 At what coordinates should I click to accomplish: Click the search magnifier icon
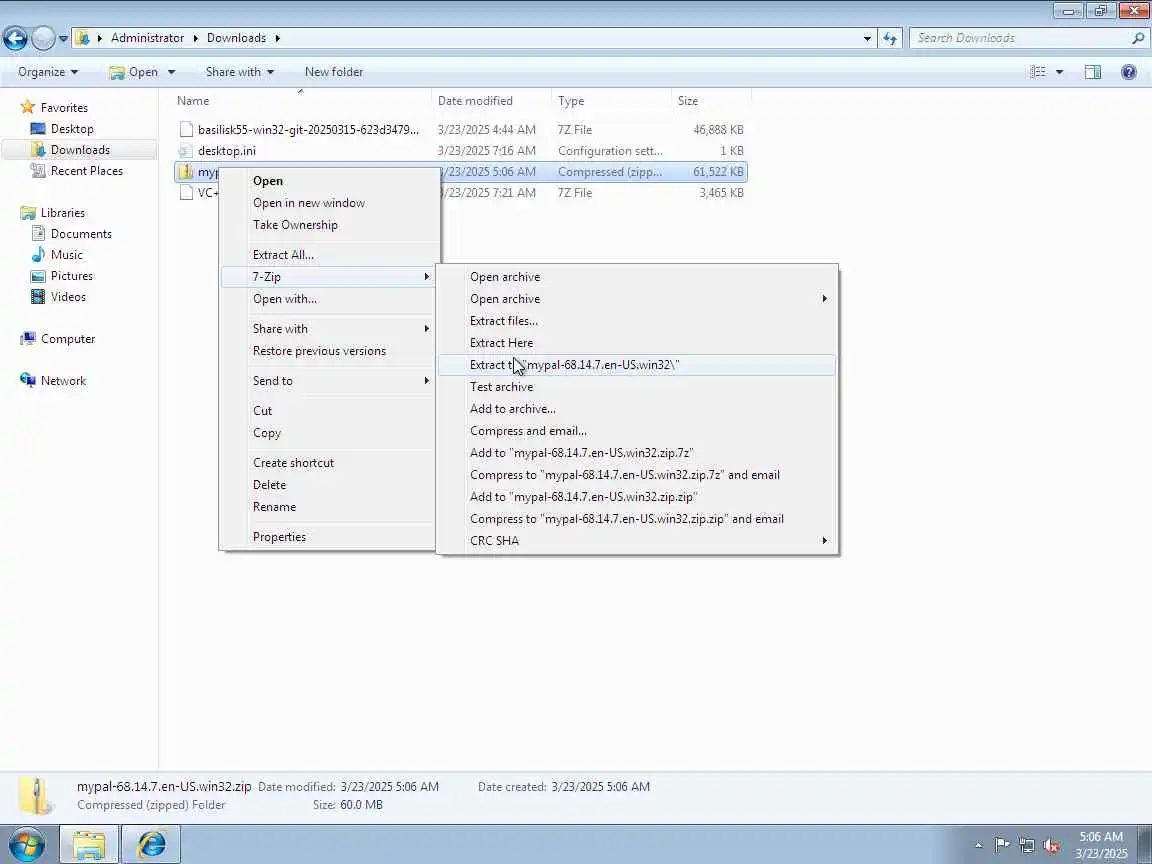click(x=1138, y=38)
